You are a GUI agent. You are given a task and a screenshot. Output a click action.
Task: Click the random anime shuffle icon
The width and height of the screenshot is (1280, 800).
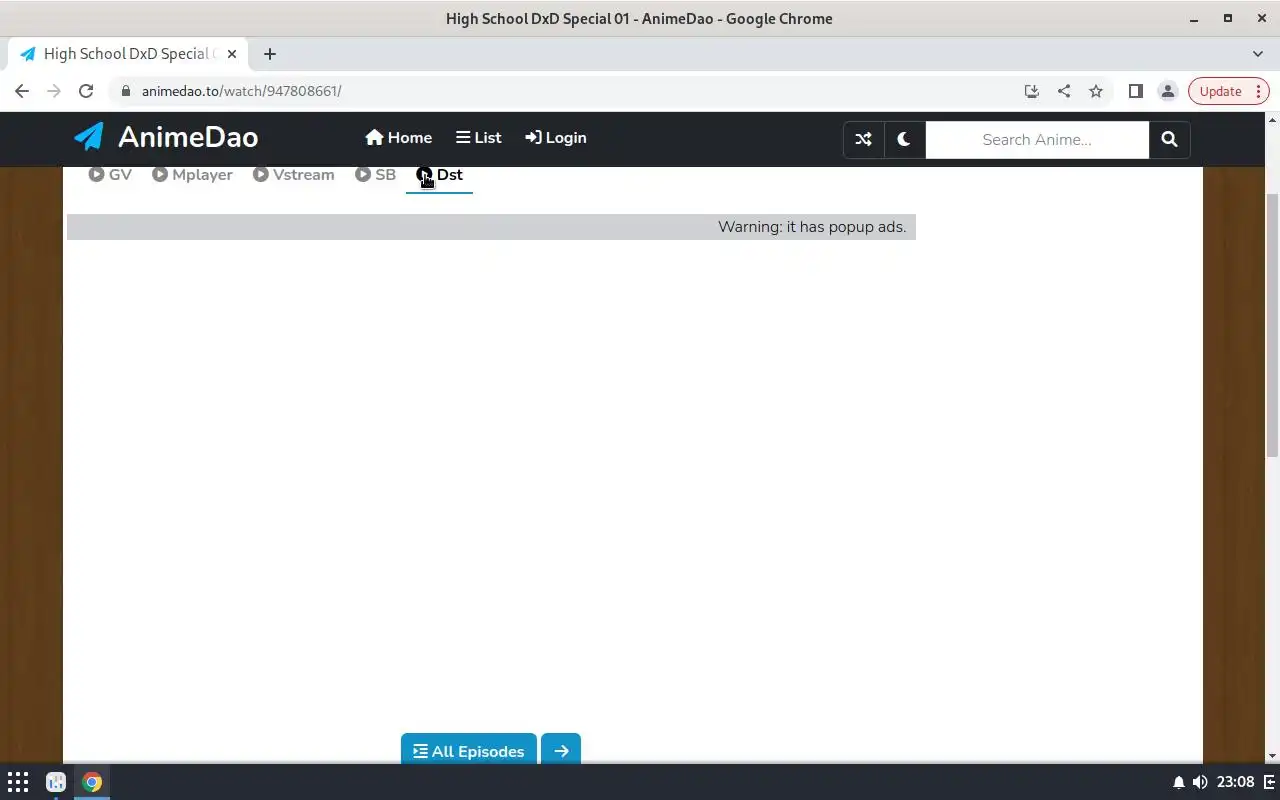click(x=863, y=140)
